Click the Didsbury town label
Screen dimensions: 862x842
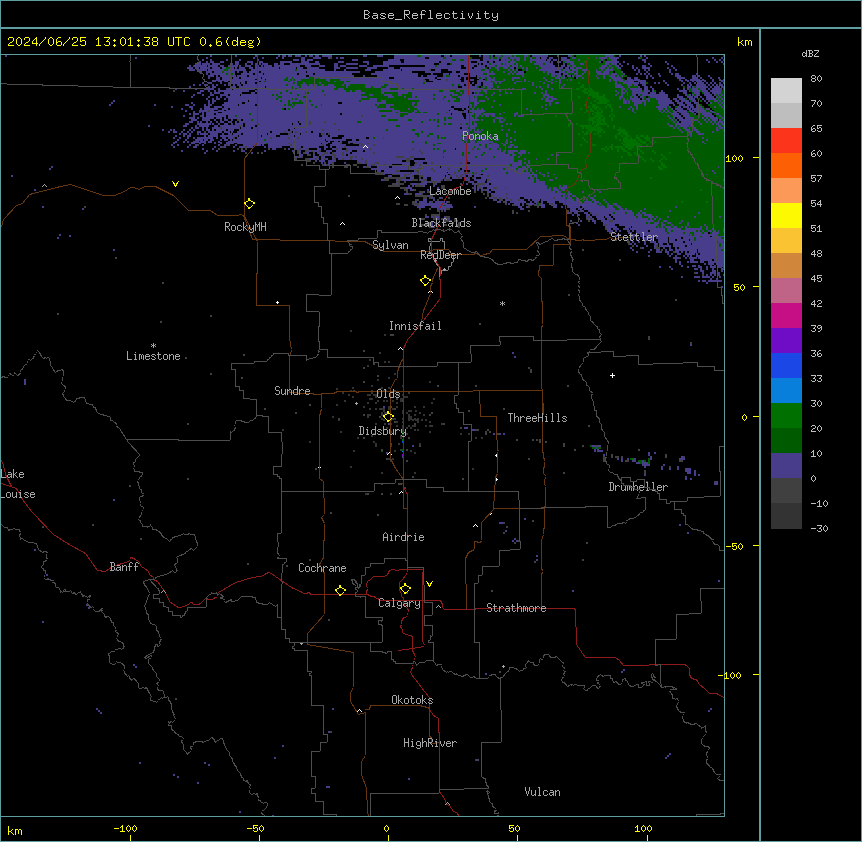383,431
